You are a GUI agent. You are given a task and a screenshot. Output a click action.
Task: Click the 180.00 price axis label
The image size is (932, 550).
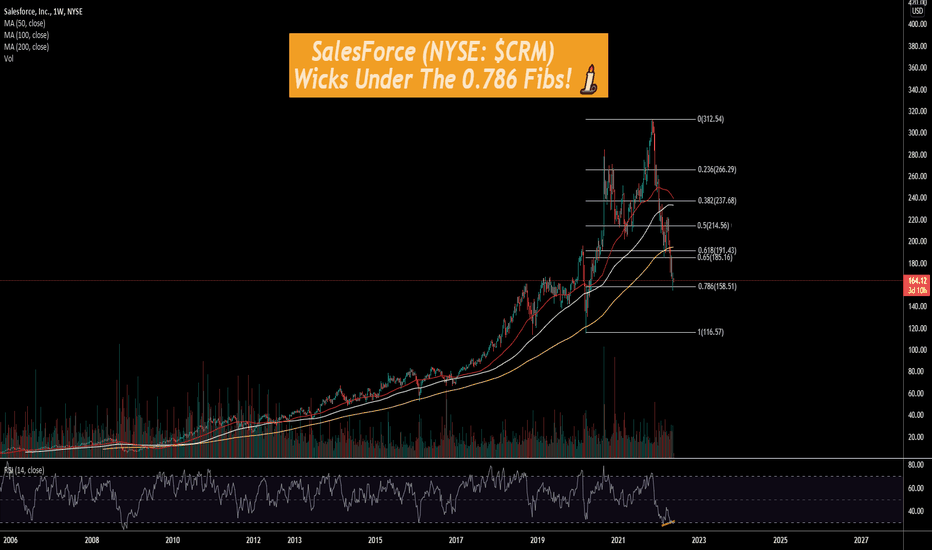[917, 263]
